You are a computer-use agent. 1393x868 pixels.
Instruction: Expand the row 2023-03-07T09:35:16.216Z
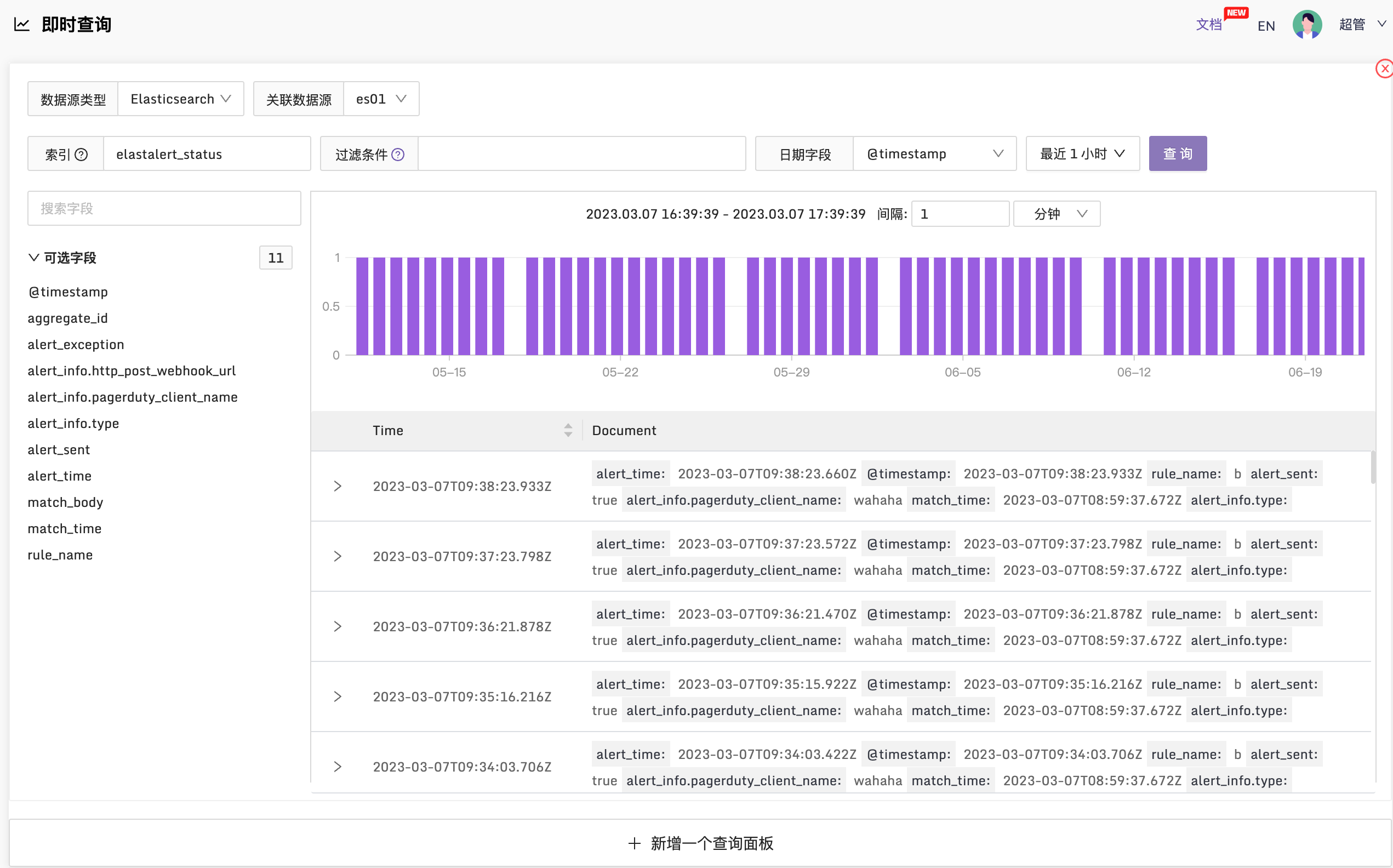[x=338, y=696]
